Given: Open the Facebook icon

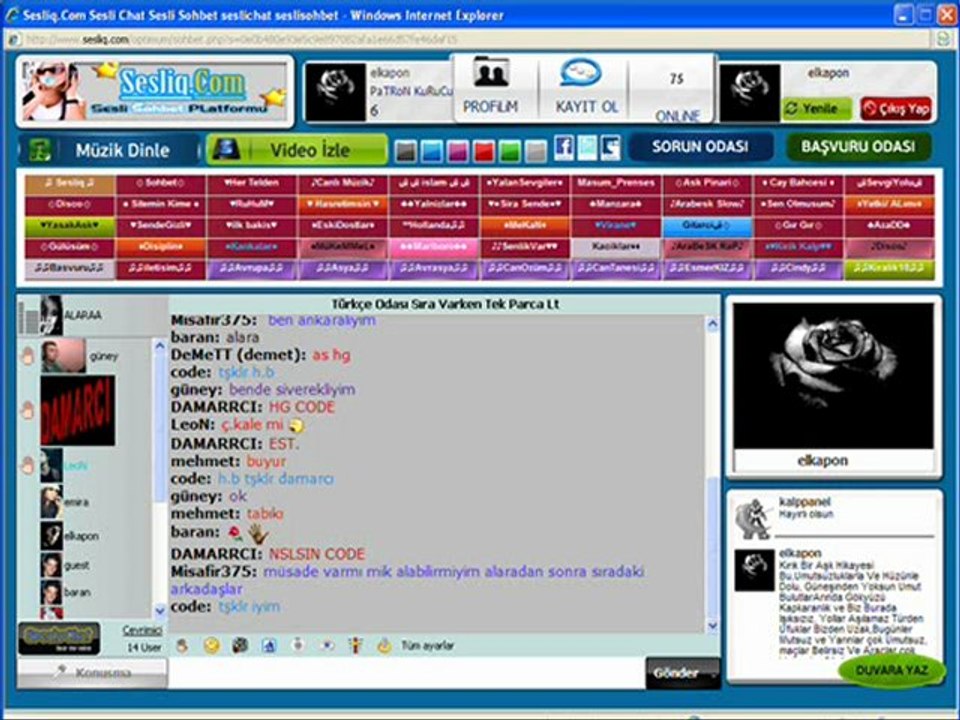Looking at the screenshot, I should [x=564, y=148].
